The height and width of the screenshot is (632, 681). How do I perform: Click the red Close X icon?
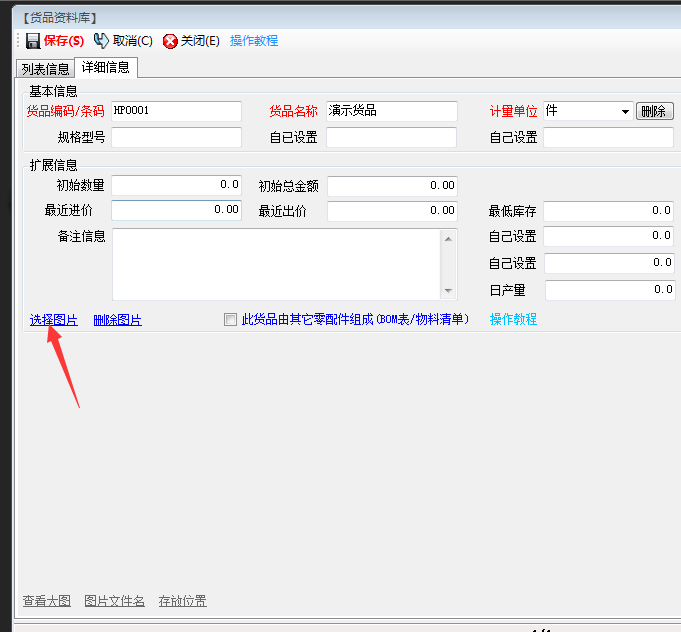[170, 41]
